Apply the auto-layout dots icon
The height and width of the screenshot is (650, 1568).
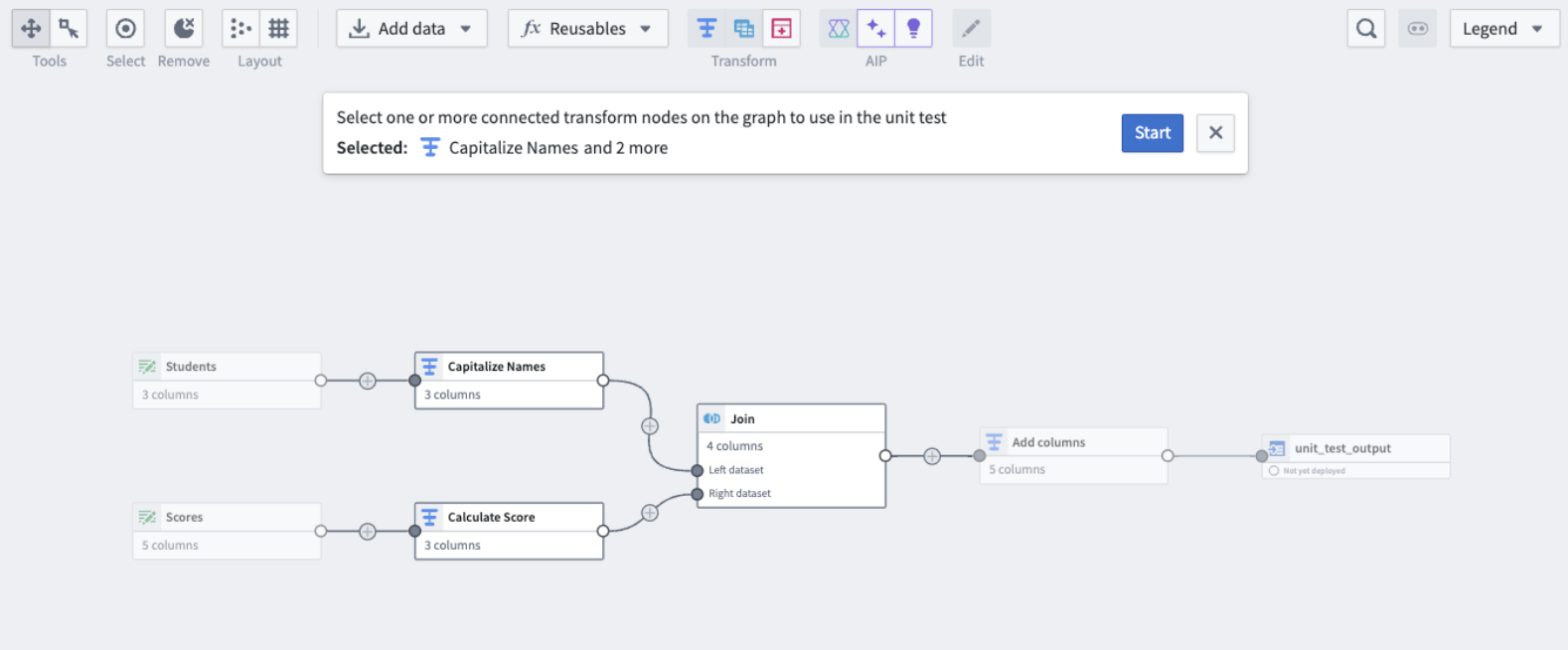(x=240, y=29)
